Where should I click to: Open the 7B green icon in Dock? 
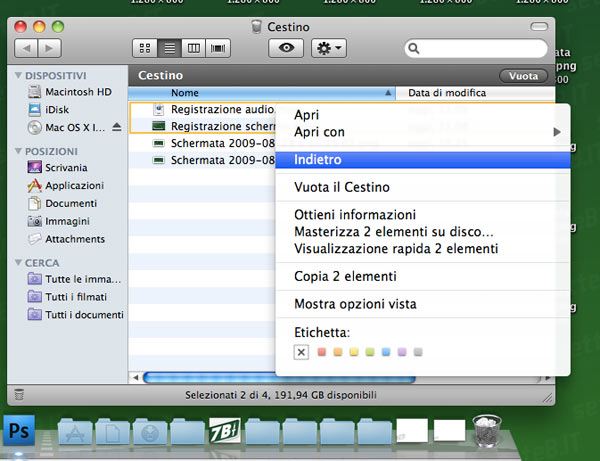[225, 431]
